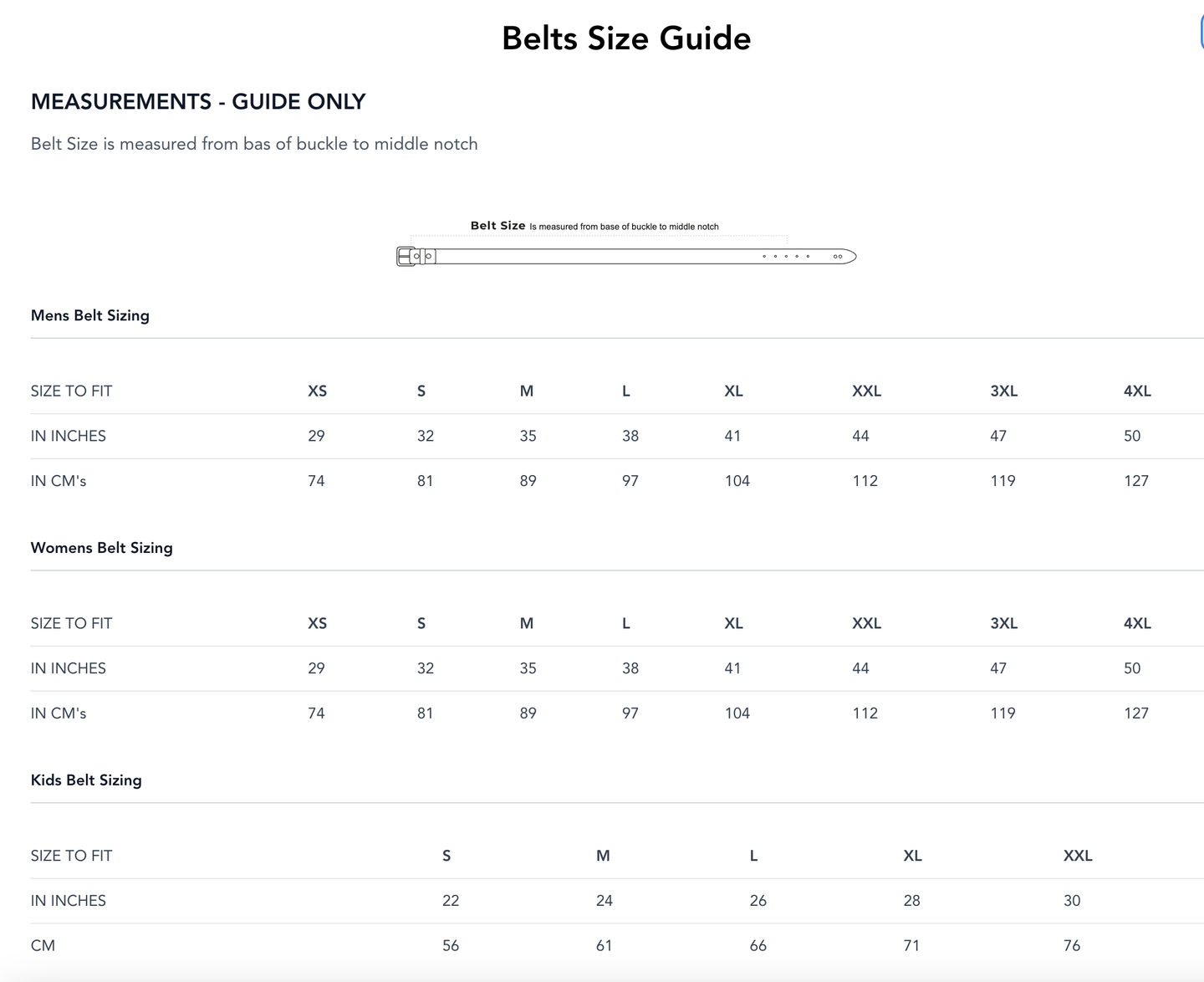This screenshot has height=982, width=1204.
Task: Select the 'Womens Belt Sizing' heading
Action: point(102,548)
